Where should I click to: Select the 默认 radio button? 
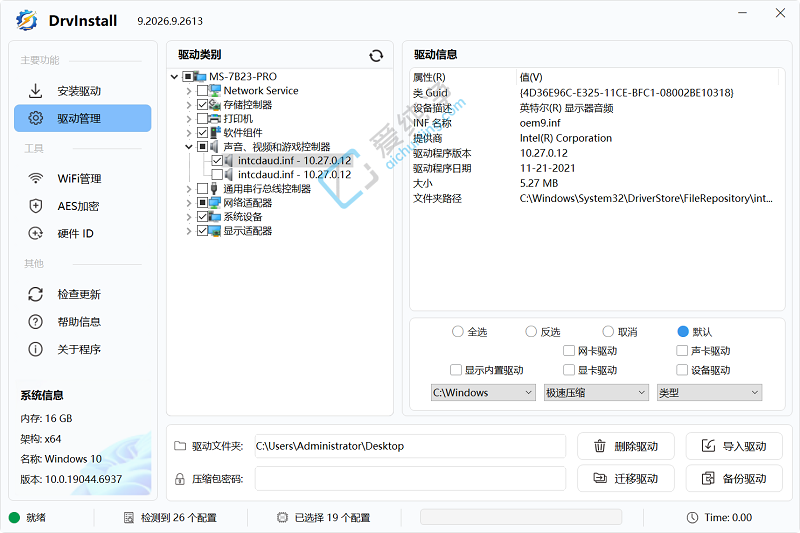[683, 332]
